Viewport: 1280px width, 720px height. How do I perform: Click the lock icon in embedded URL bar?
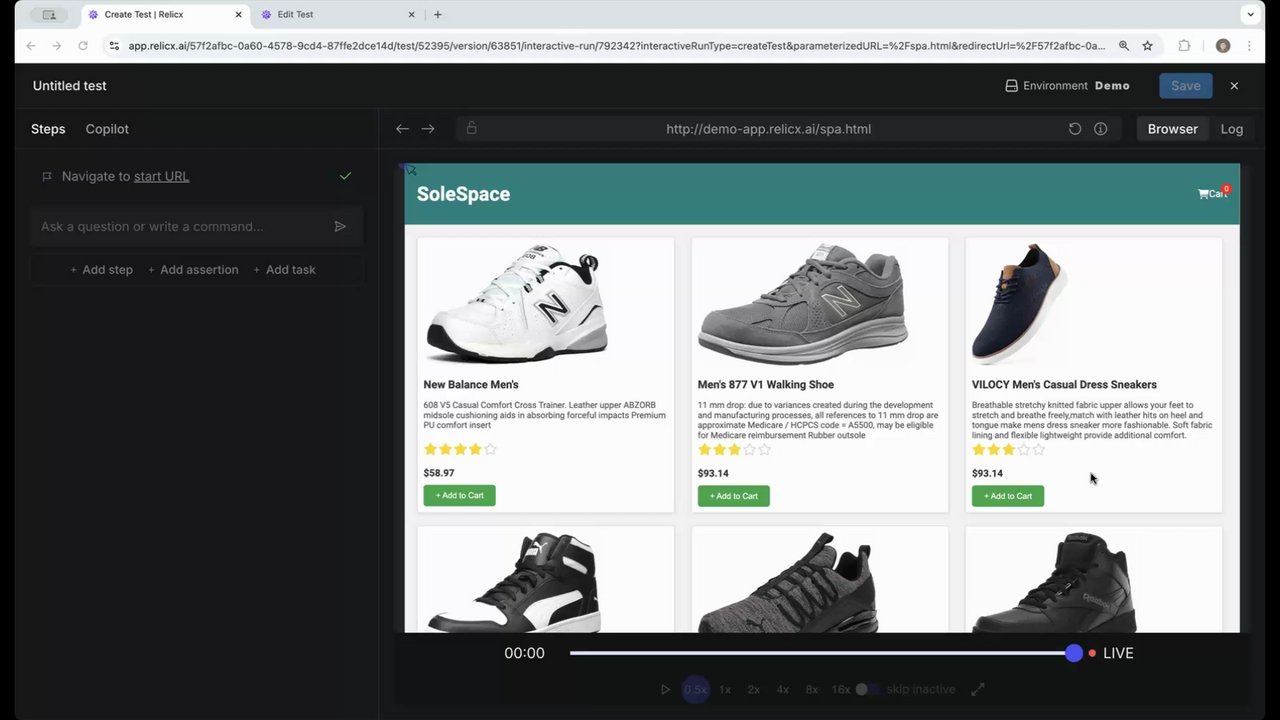(x=472, y=128)
